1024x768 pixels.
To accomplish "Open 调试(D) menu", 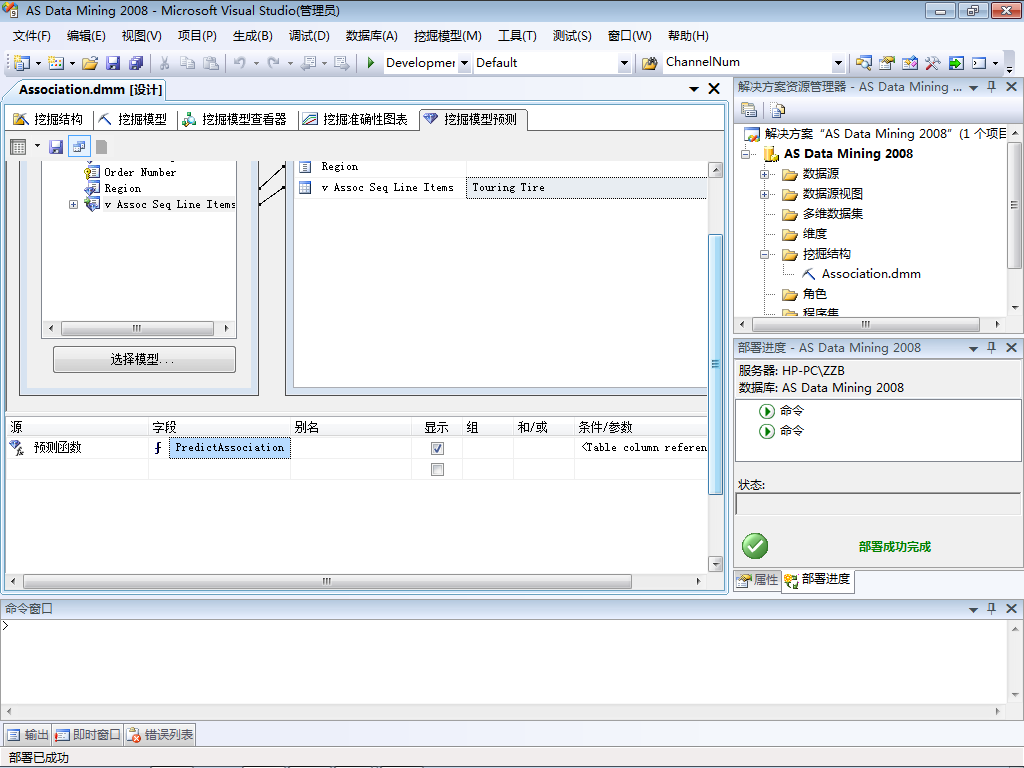I will (309, 36).
